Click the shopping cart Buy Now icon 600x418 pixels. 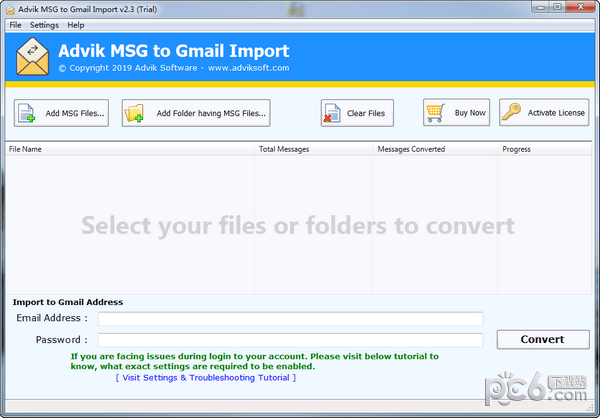click(x=435, y=113)
